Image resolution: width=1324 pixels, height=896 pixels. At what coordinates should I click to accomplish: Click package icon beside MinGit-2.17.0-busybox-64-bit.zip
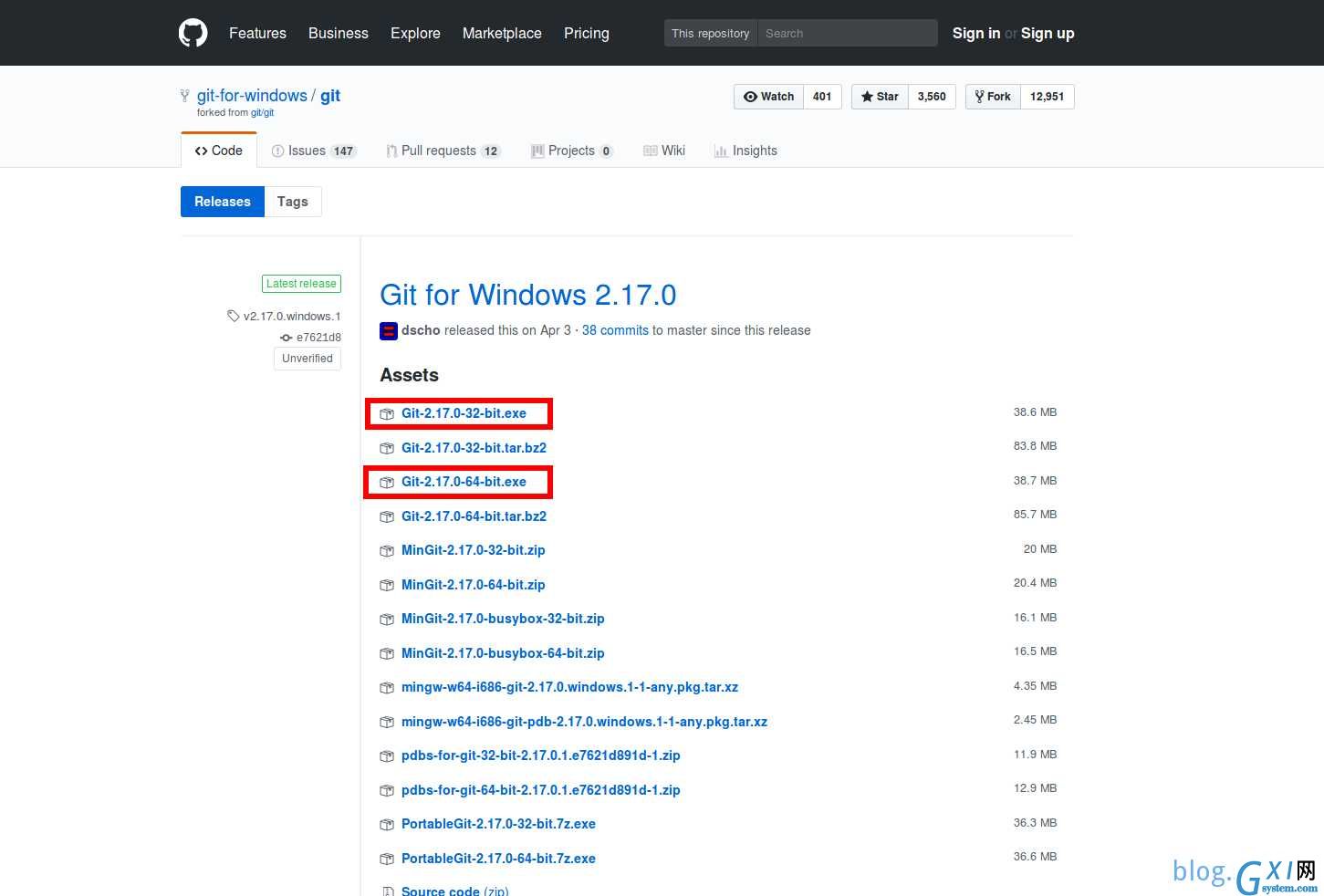[x=387, y=653]
